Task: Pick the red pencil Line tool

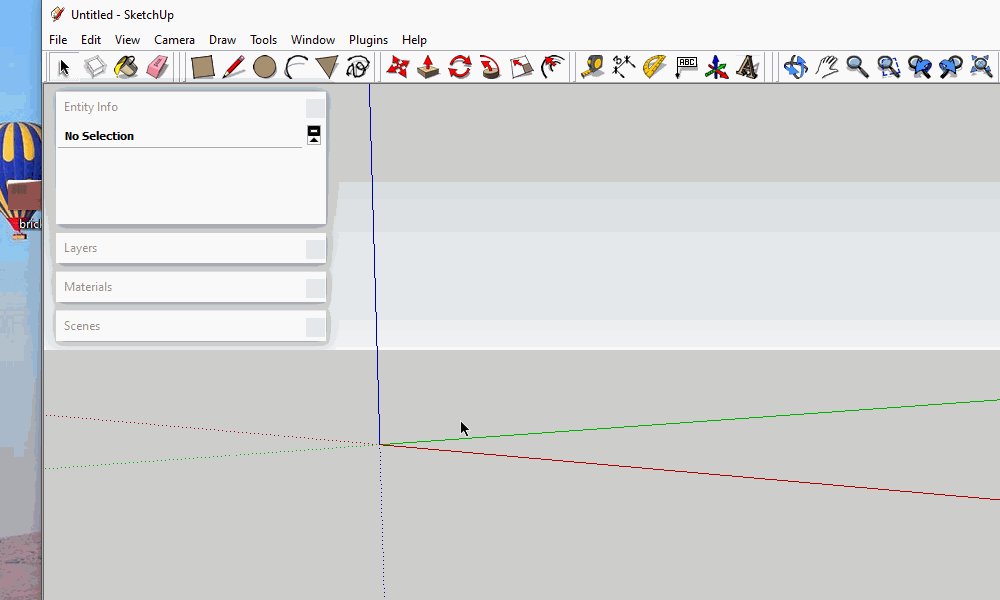Action: [x=233, y=67]
